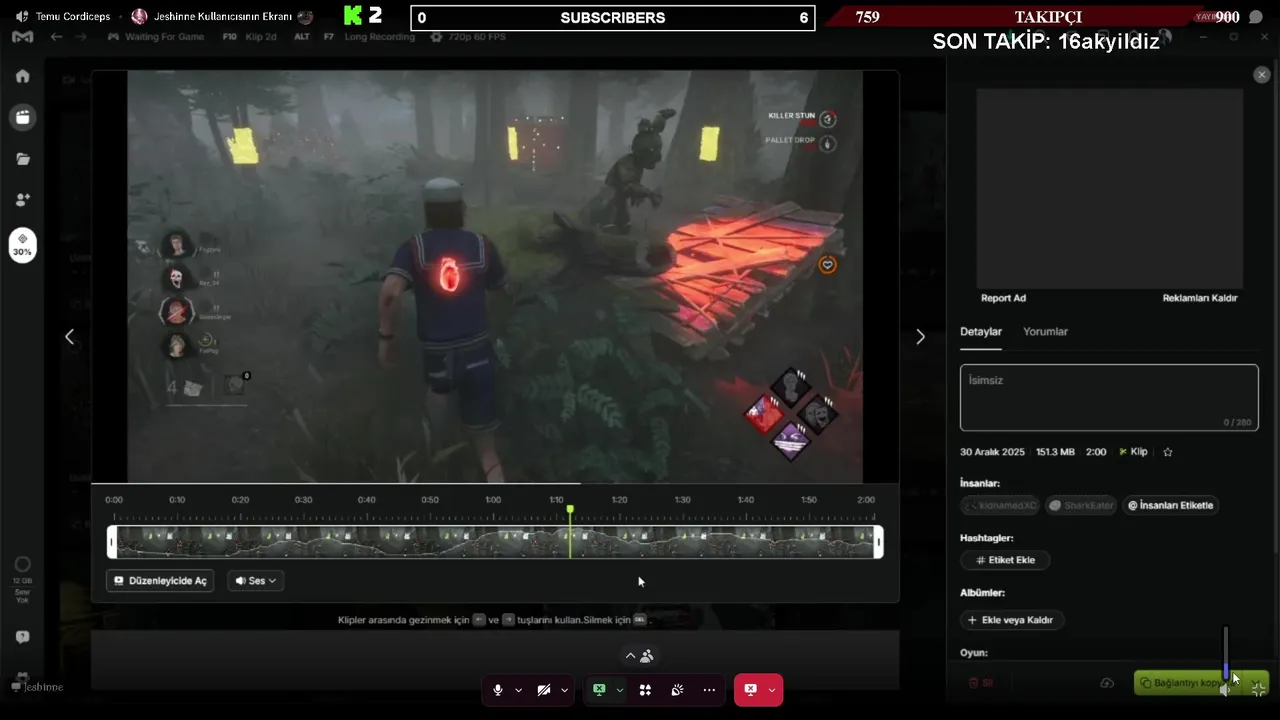This screenshot has height=720, width=1280.
Task: Toggle screen sharing with the green monitor button
Action: click(599, 690)
